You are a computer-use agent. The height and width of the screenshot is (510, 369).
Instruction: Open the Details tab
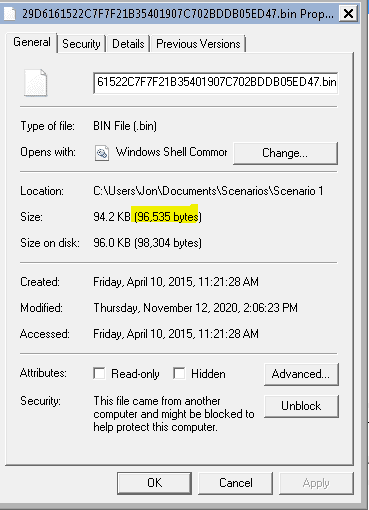click(x=128, y=44)
